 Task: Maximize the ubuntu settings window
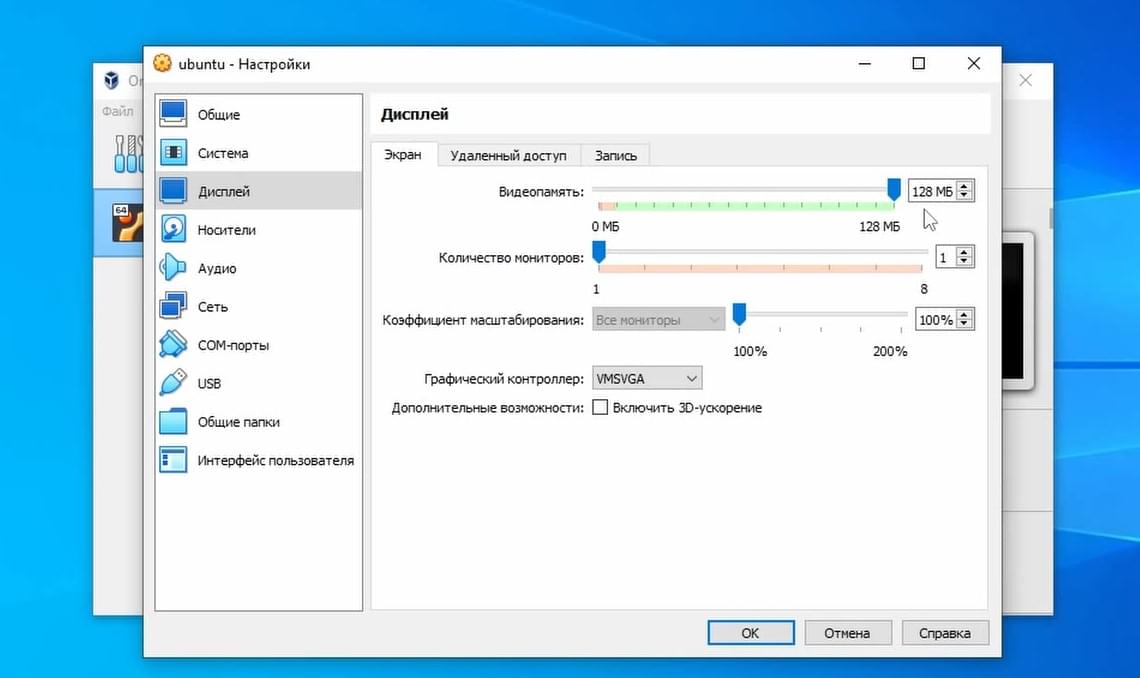click(x=919, y=63)
